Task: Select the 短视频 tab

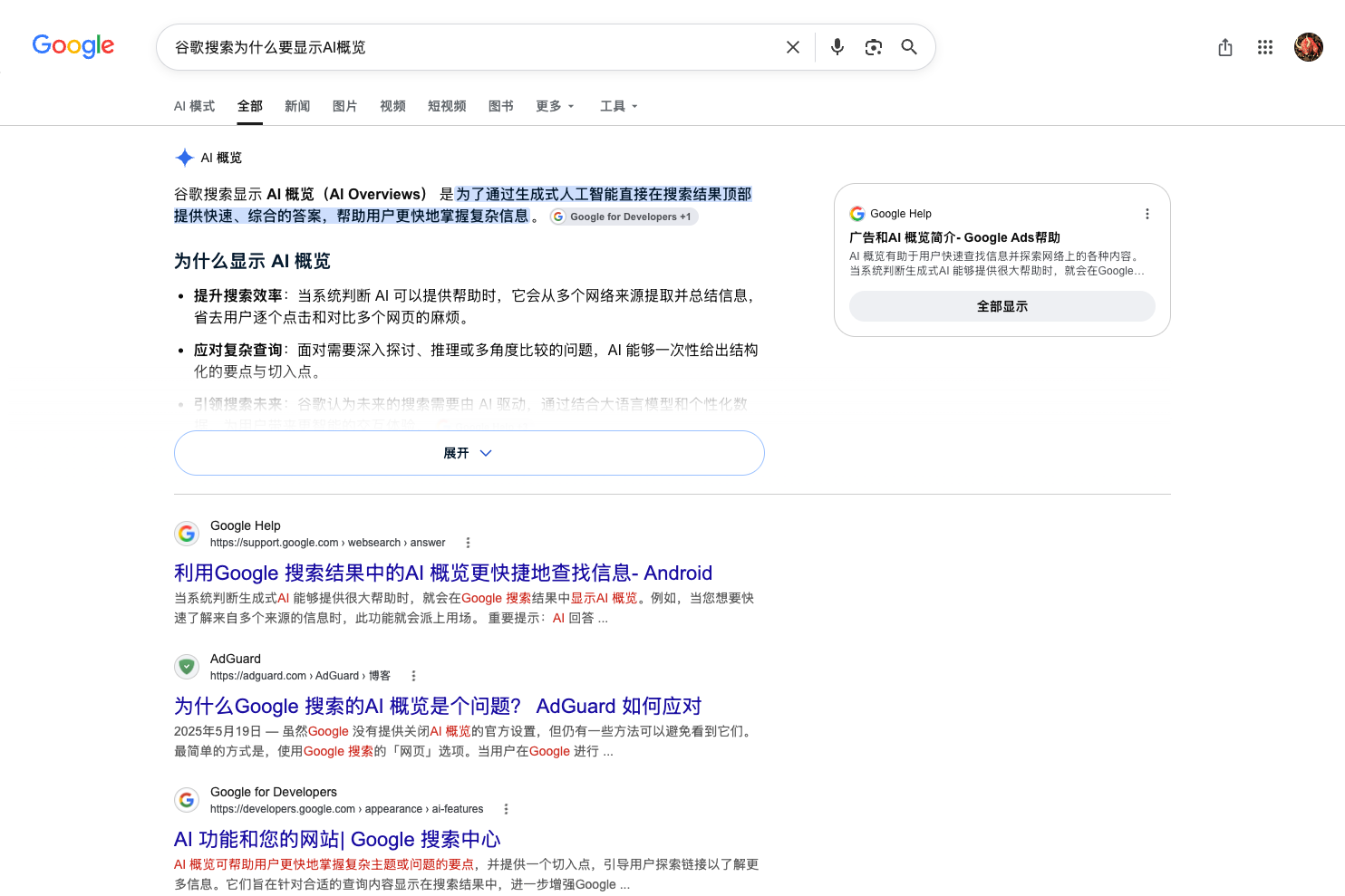Action: coord(447,106)
